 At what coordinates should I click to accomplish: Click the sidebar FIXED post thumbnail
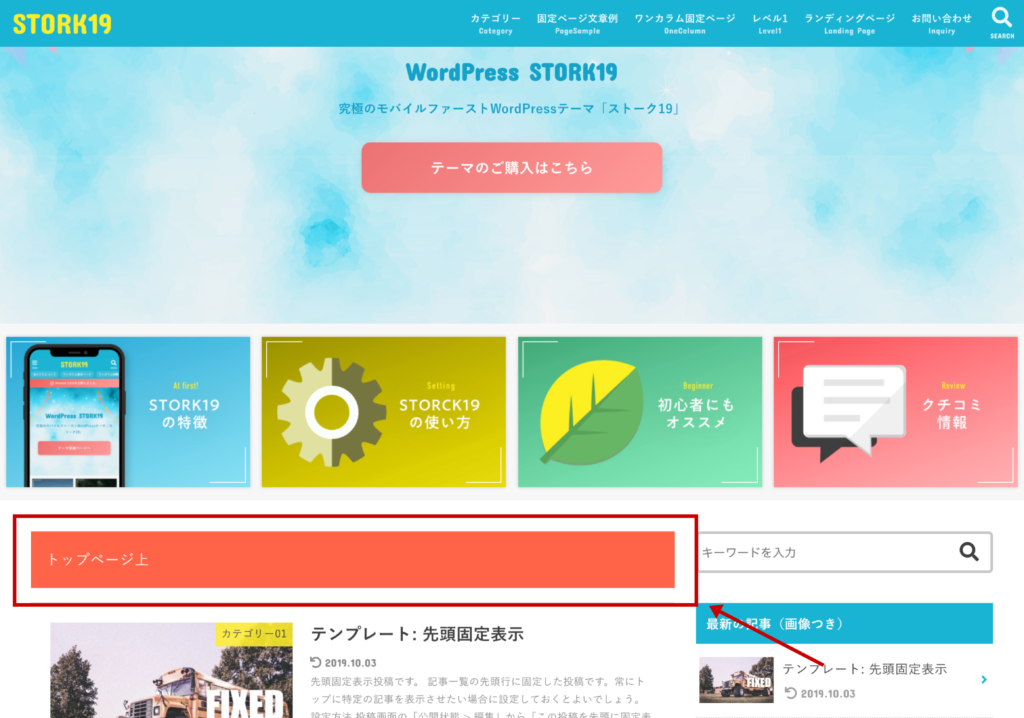(x=736, y=679)
